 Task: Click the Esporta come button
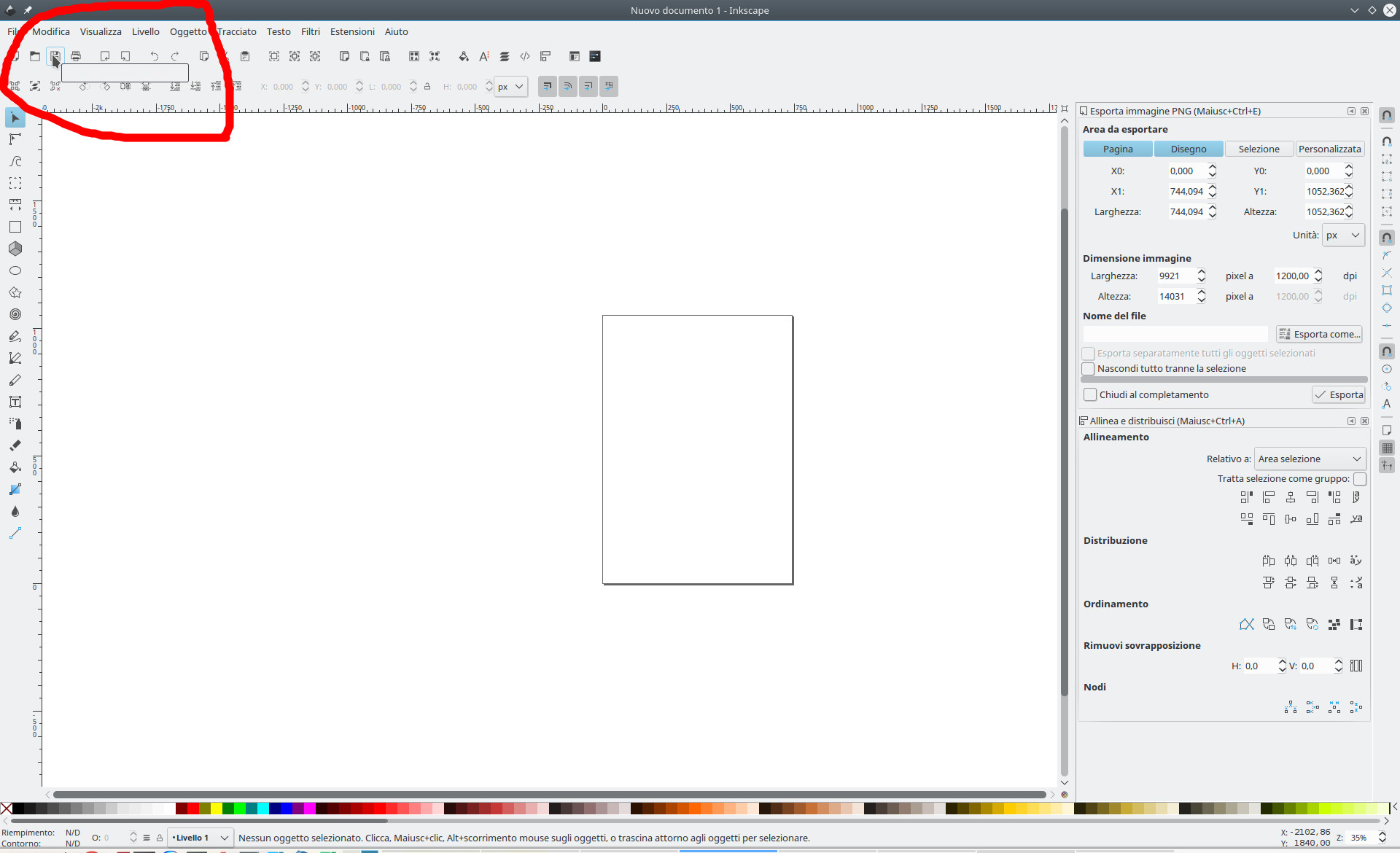[x=1320, y=334]
